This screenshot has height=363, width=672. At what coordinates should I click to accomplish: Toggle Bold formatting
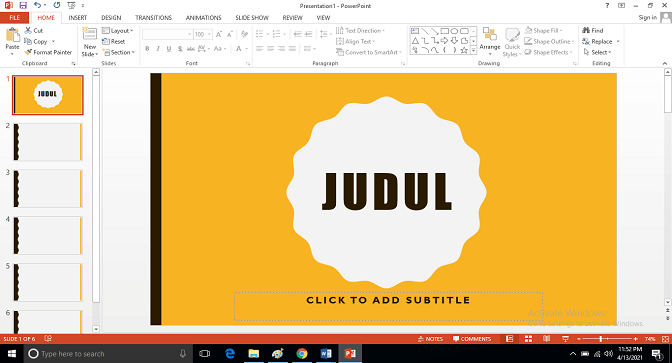pyautogui.click(x=147, y=49)
